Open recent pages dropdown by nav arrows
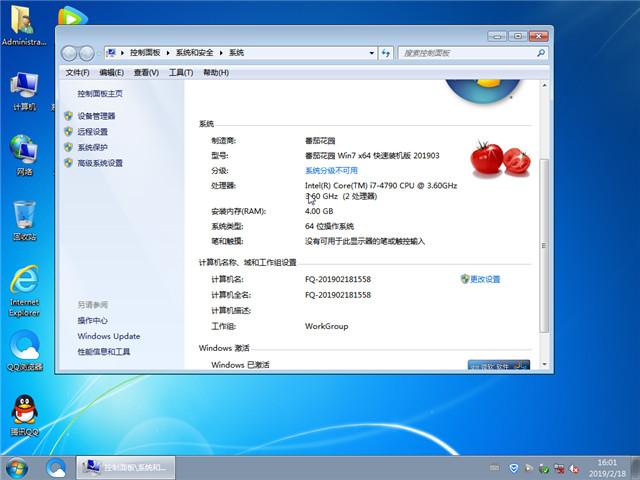The width and height of the screenshot is (640, 480). tap(98, 53)
